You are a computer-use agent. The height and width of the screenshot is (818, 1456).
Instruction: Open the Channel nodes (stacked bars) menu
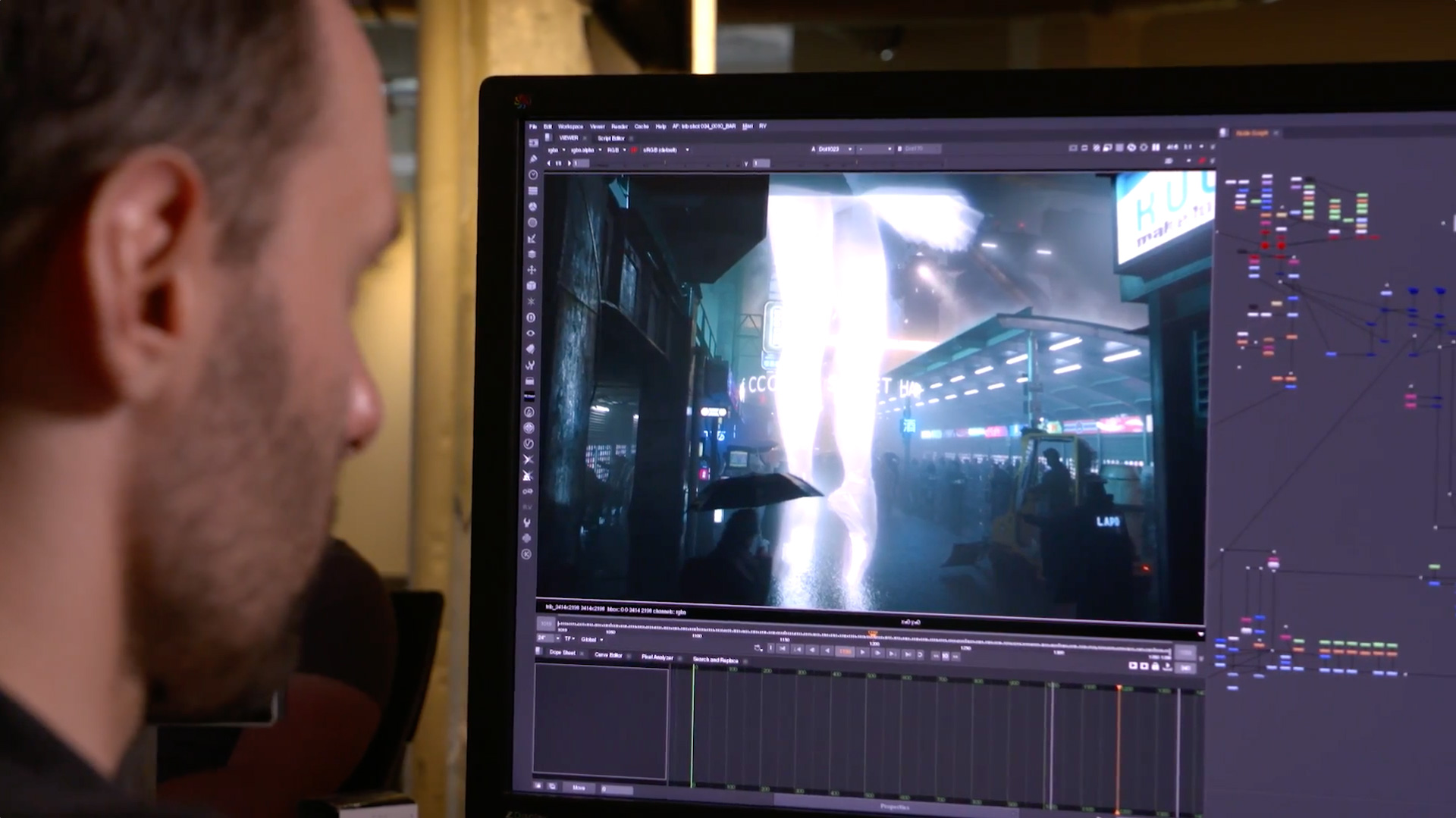[x=533, y=191]
